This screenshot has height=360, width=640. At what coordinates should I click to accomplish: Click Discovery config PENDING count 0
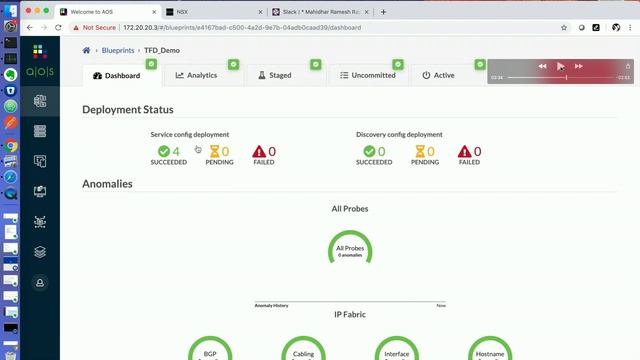[x=425, y=155]
